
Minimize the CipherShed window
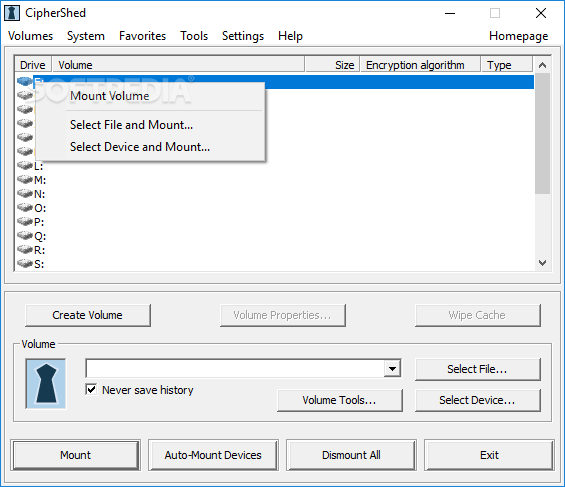point(450,13)
